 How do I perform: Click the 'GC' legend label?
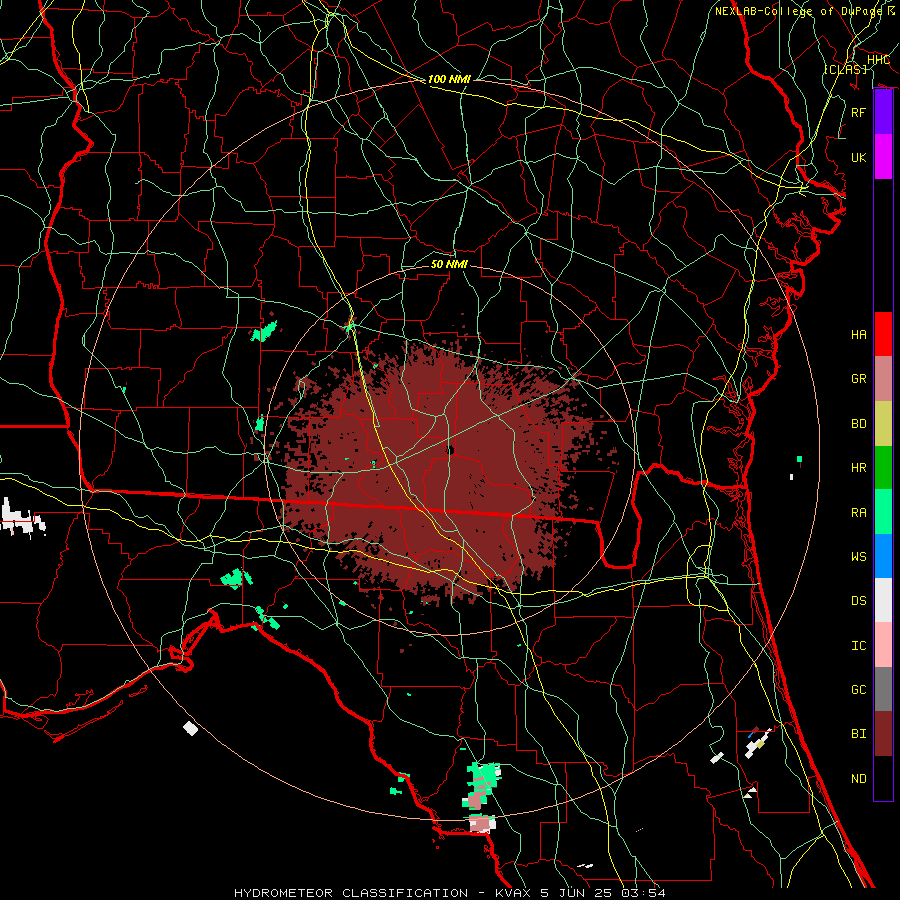[x=858, y=689]
